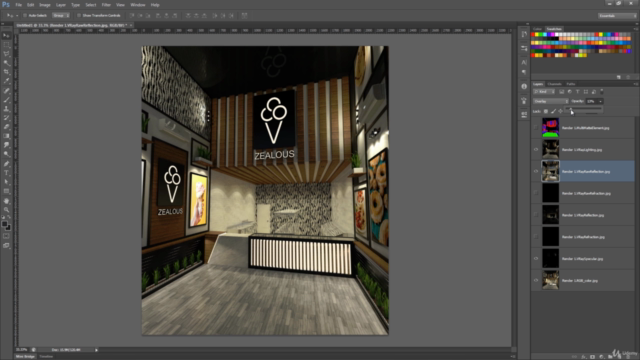Open the Paragraph panel icon in dock
Screen dimensions: 640x360
524,72
